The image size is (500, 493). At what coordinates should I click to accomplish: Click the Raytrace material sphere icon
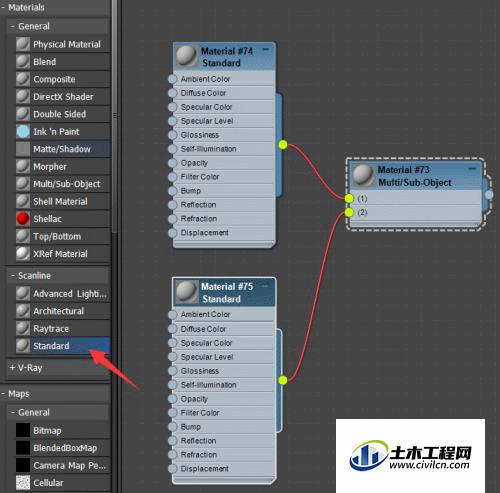click(23, 329)
